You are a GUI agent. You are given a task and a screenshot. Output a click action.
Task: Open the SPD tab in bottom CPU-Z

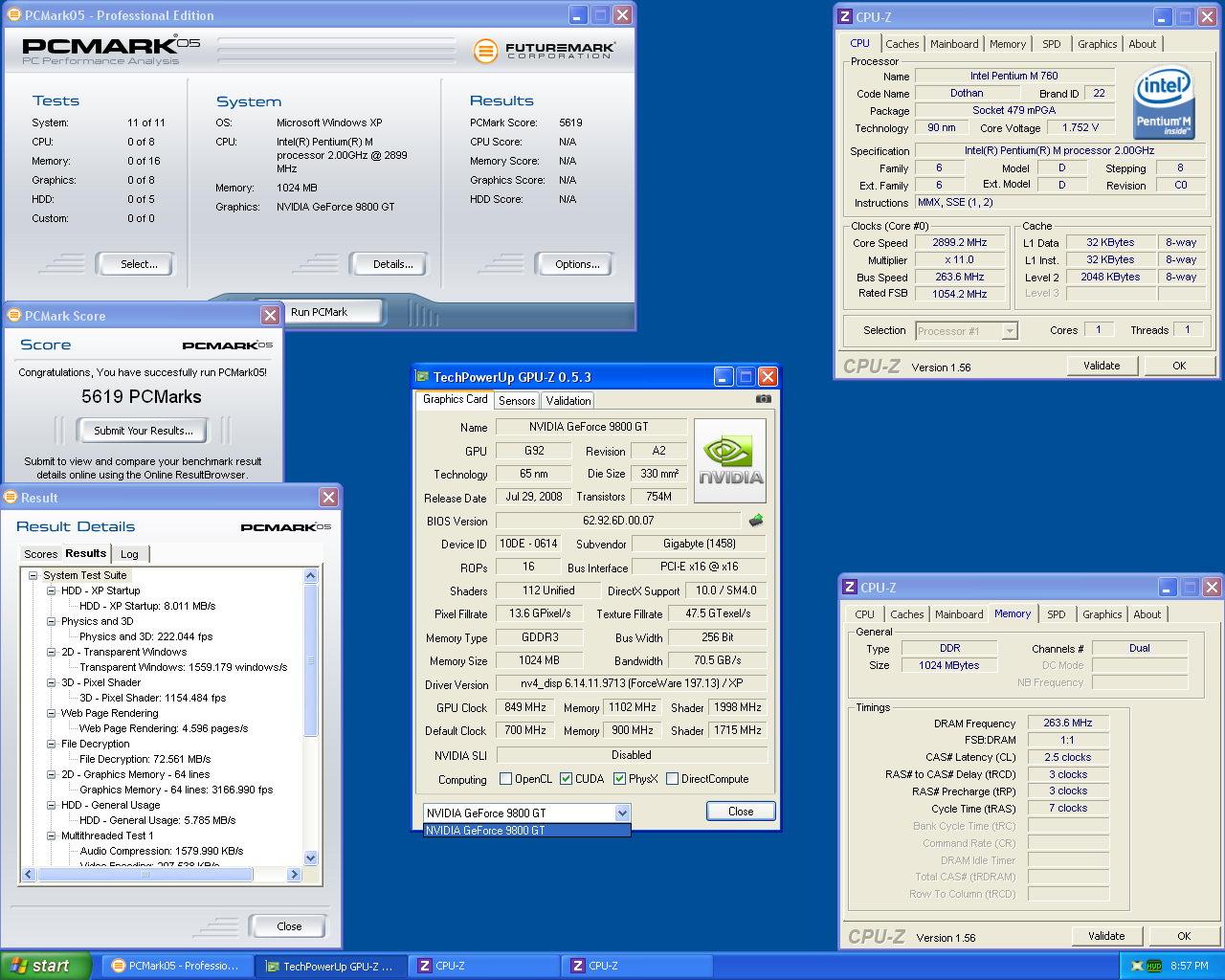[1056, 614]
